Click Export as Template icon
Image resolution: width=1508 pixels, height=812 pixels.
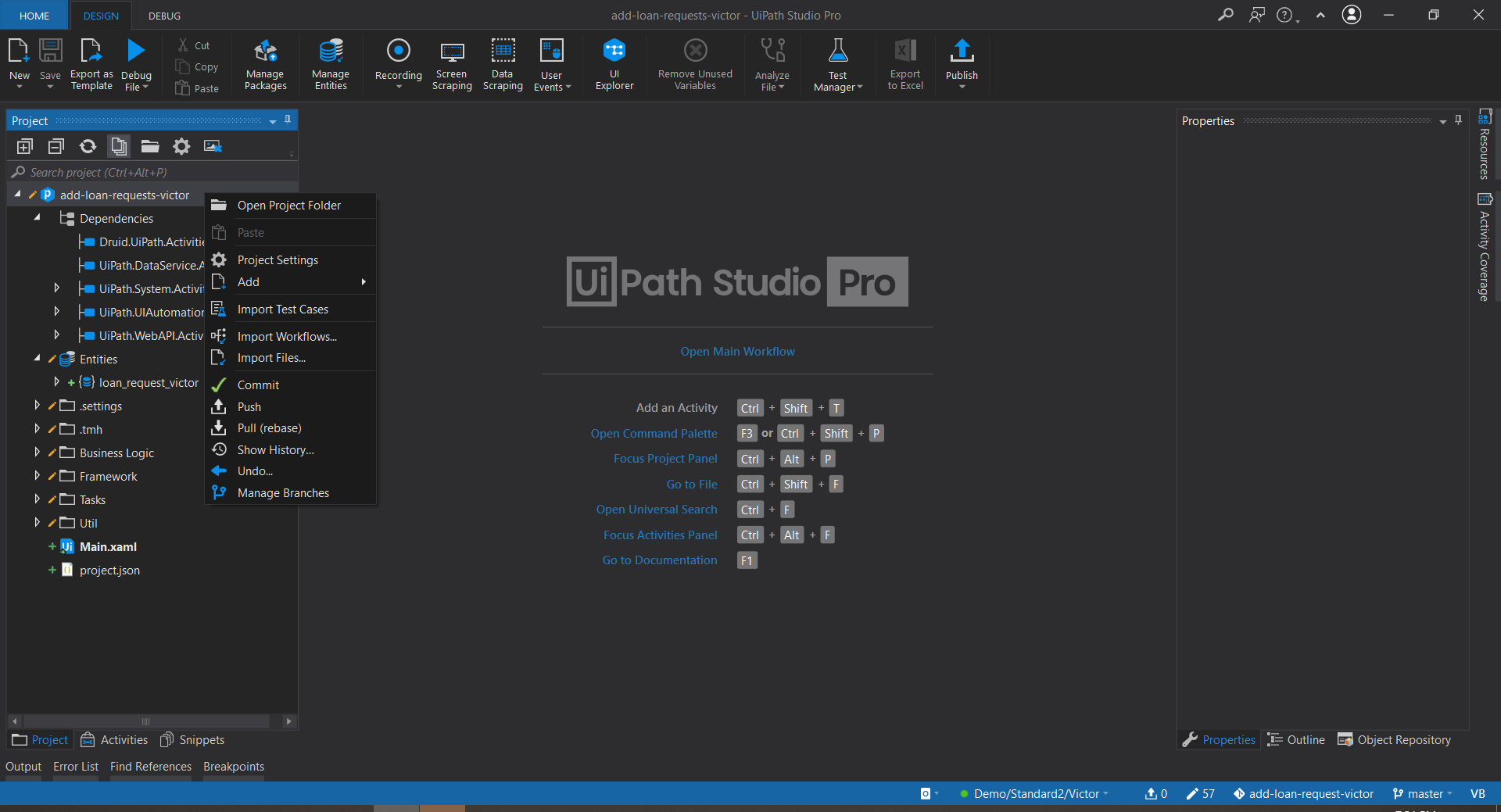coord(91,52)
